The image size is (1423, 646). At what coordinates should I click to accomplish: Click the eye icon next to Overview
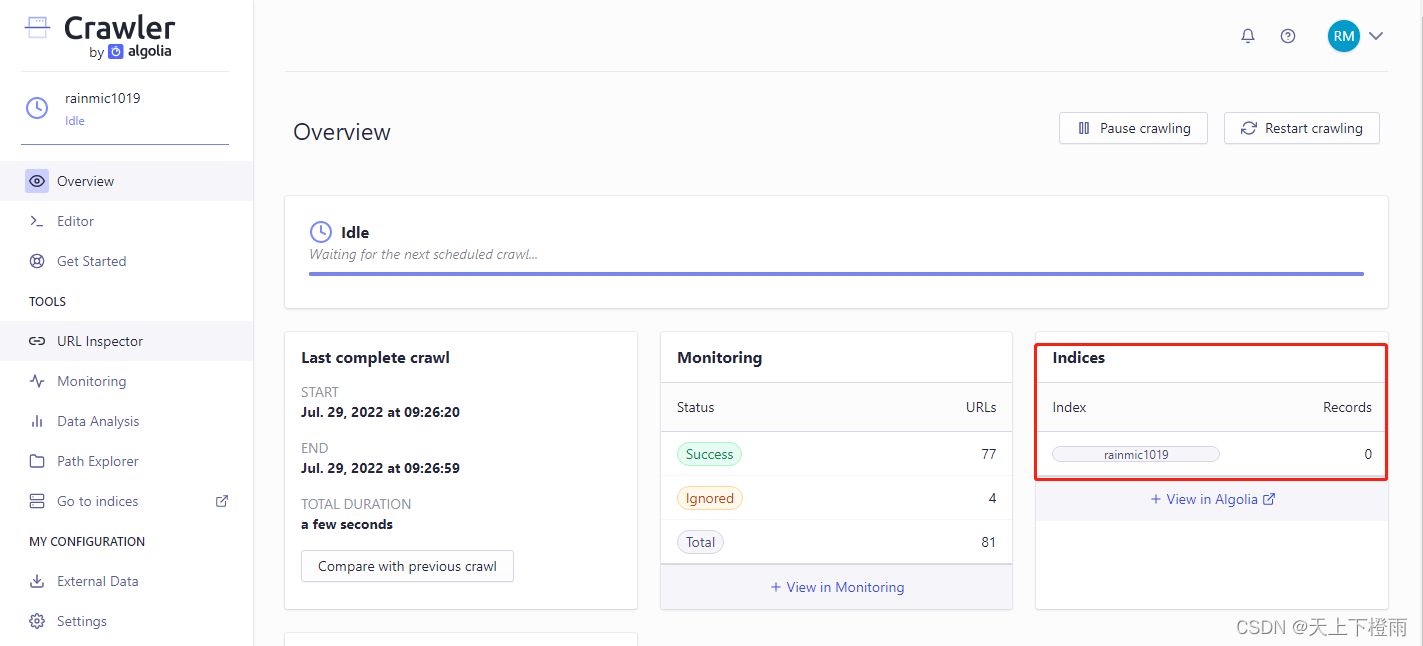tap(37, 181)
